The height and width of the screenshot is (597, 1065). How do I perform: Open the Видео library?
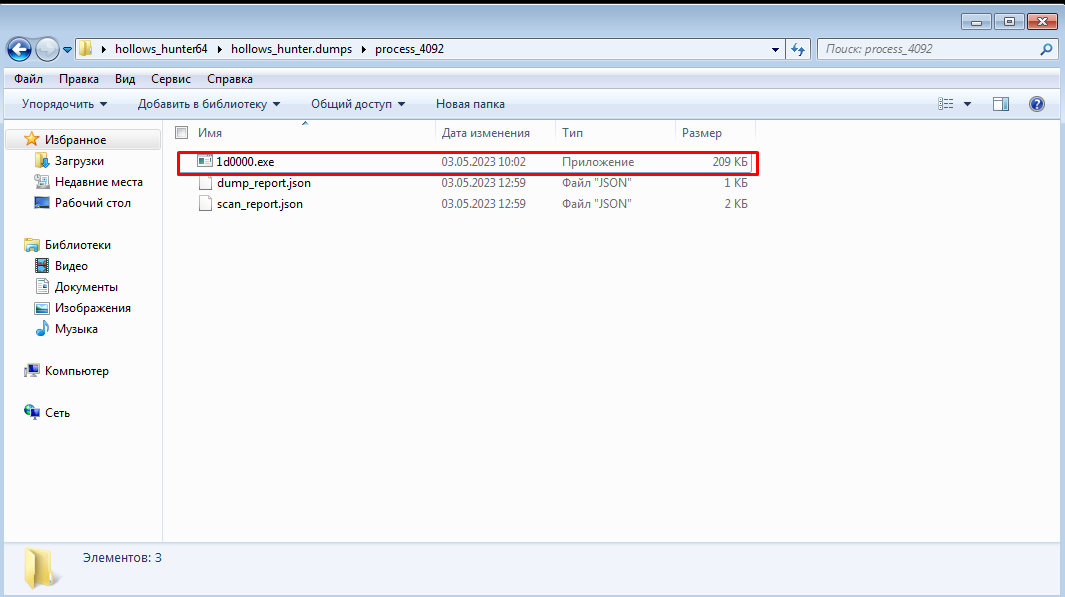pos(71,266)
